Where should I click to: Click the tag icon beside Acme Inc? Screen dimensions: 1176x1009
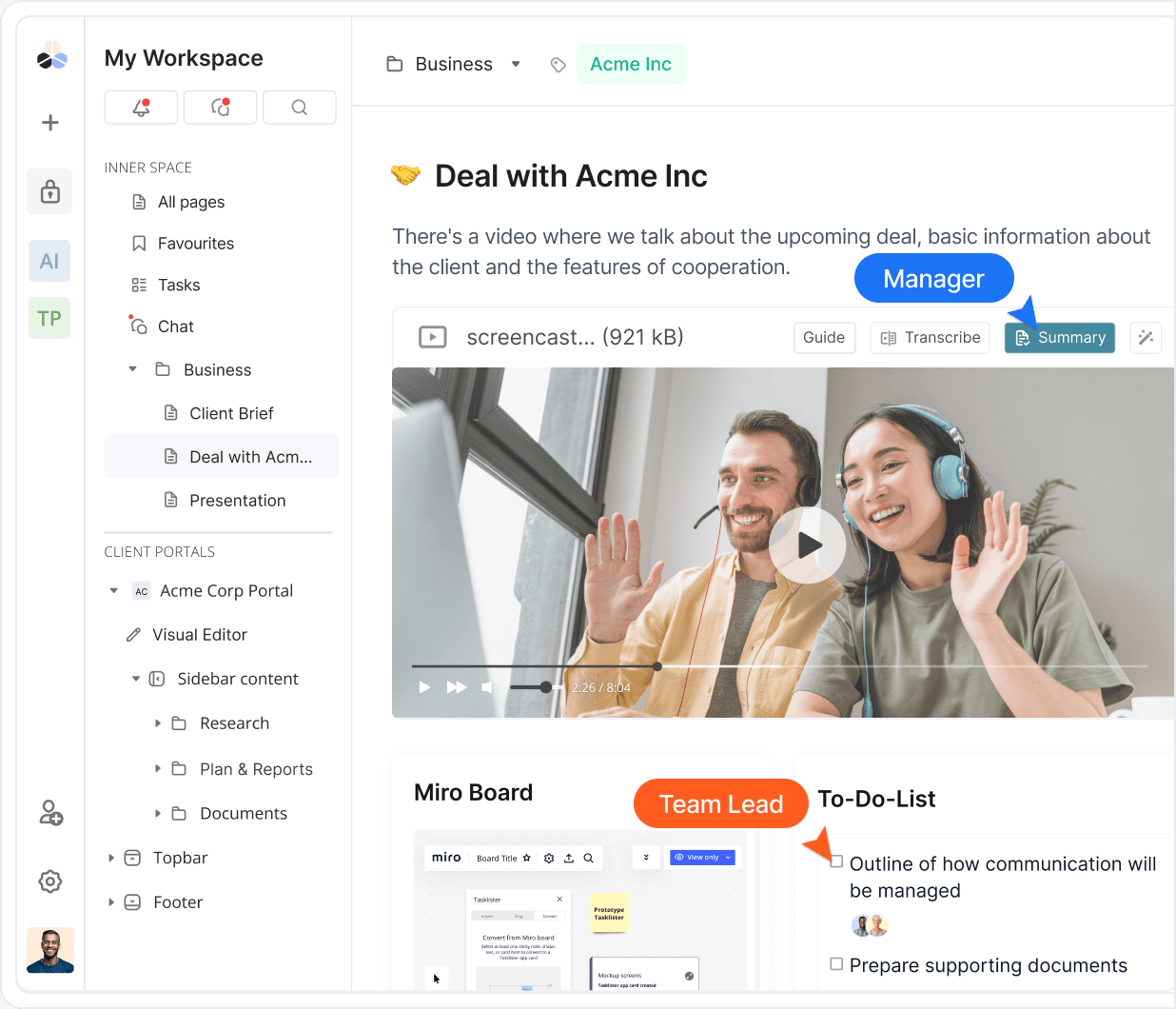559,65
